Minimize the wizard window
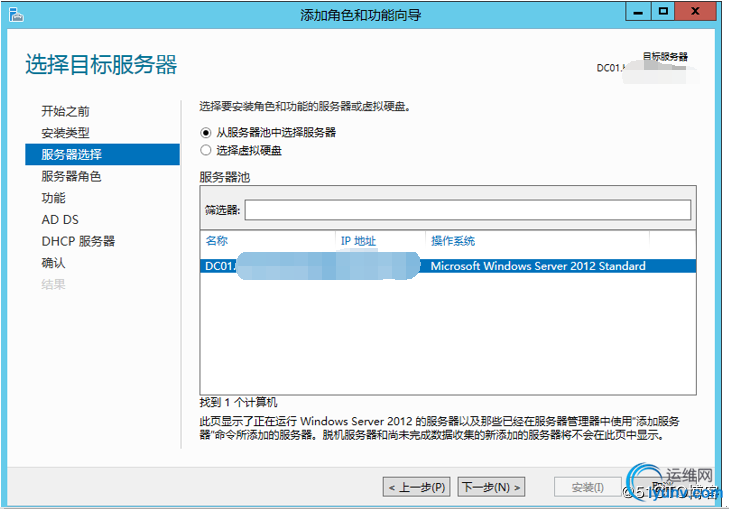Image resolution: width=729 pixels, height=509 pixels. pyautogui.click(x=638, y=11)
